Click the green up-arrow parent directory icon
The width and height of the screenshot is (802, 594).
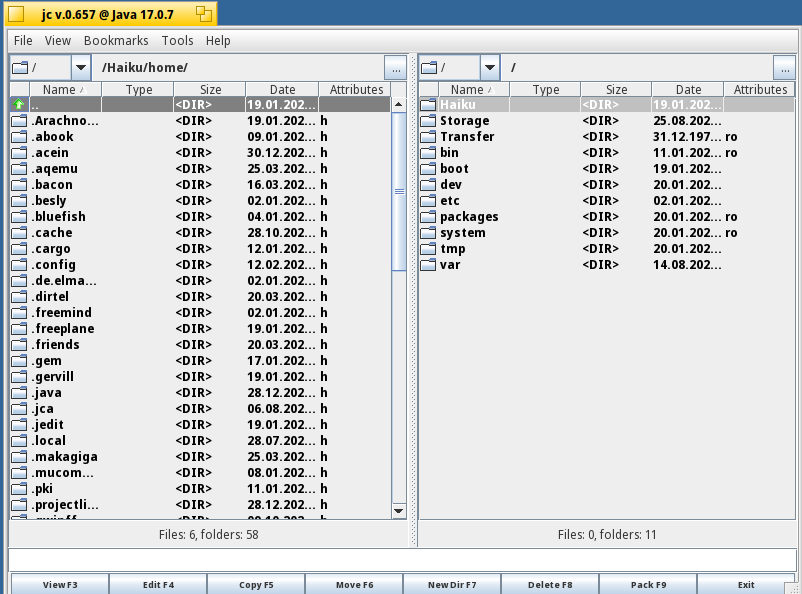point(19,104)
